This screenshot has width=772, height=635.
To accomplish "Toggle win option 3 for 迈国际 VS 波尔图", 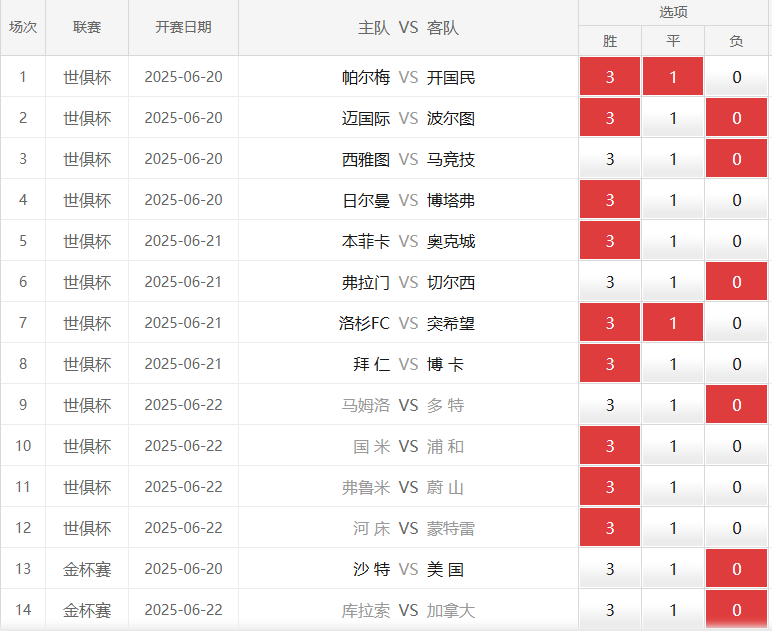I will tap(610, 117).
